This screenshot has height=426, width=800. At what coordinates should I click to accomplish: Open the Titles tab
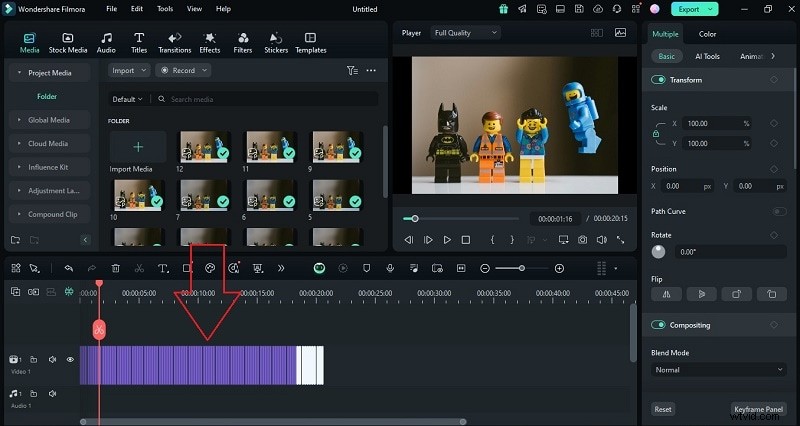(x=139, y=43)
